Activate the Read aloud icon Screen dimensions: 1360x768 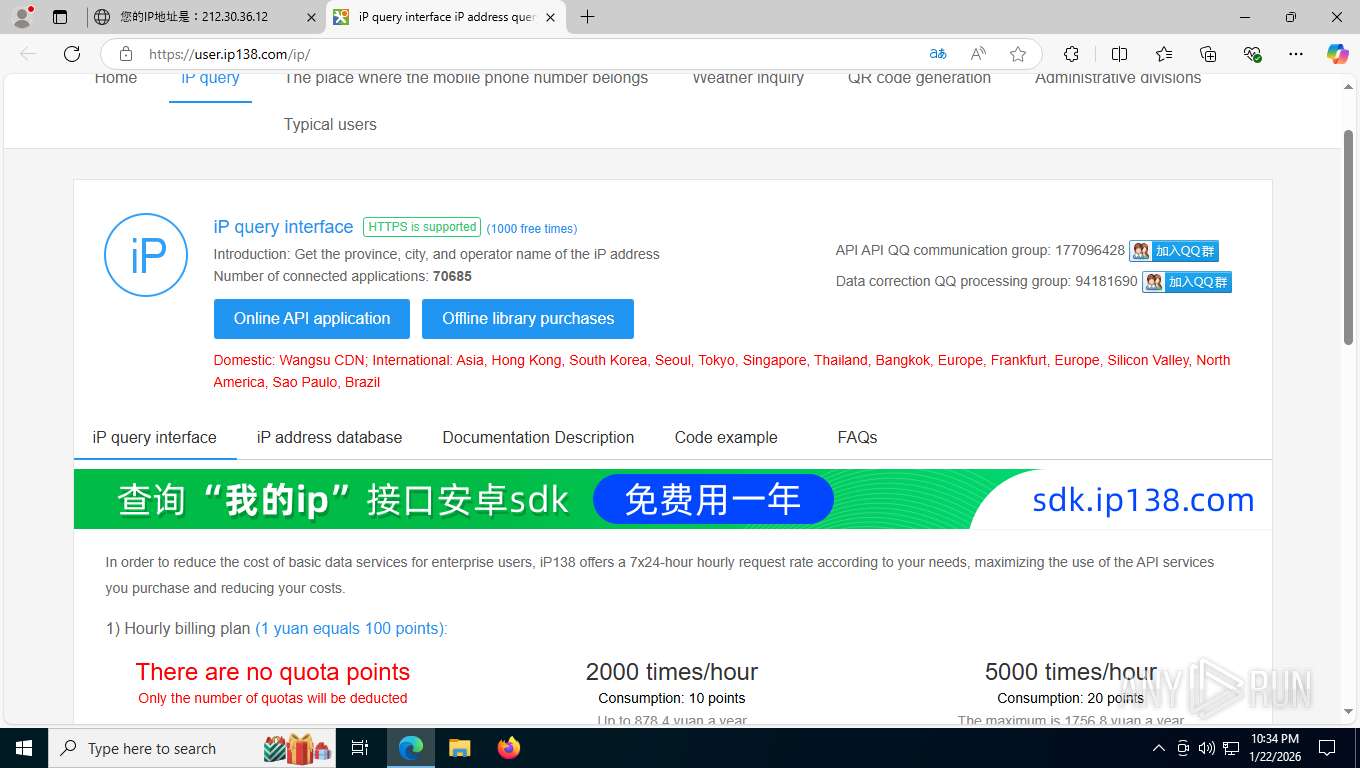click(978, 54)
